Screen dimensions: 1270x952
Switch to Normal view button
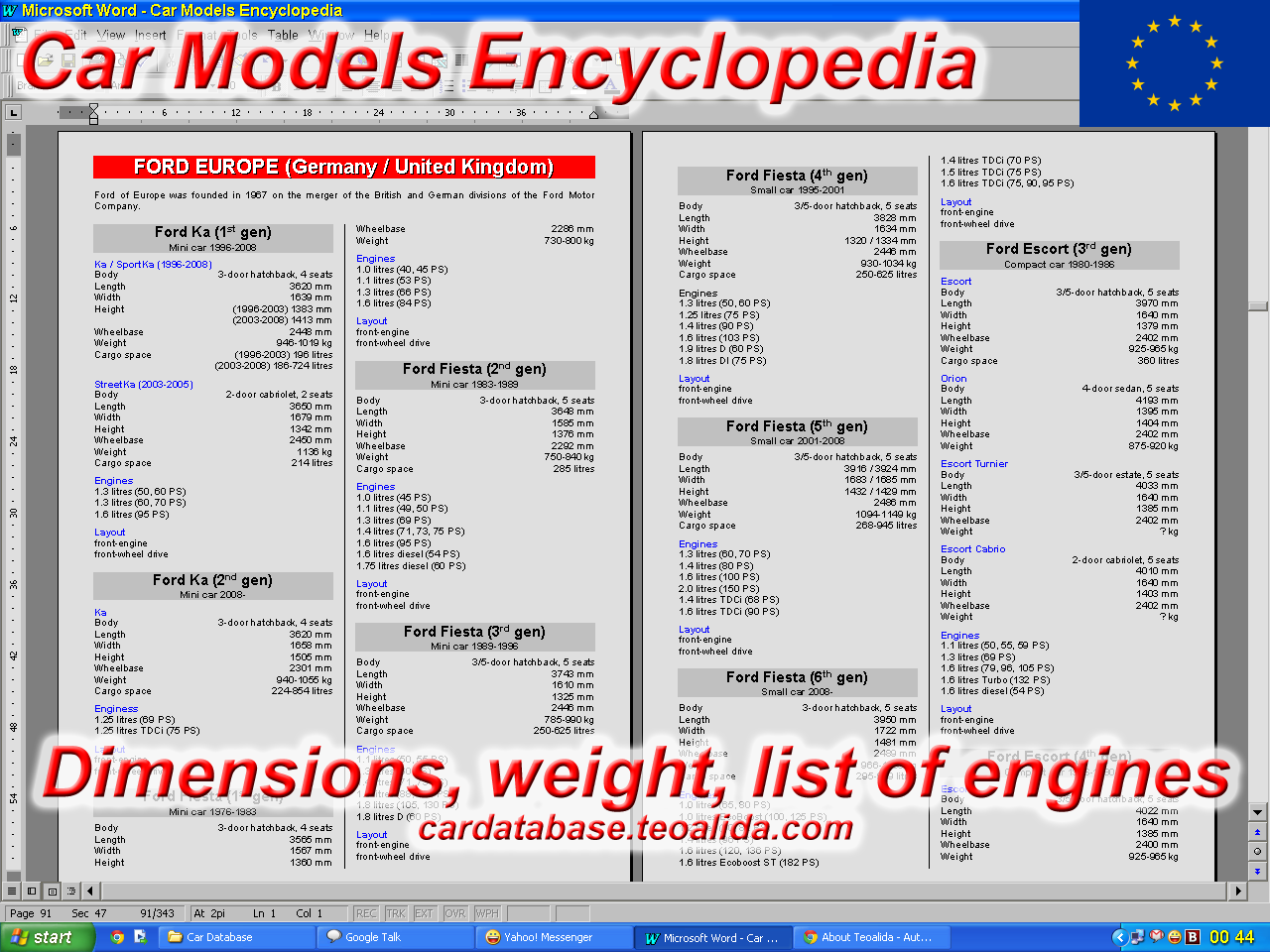click(13, 892)
